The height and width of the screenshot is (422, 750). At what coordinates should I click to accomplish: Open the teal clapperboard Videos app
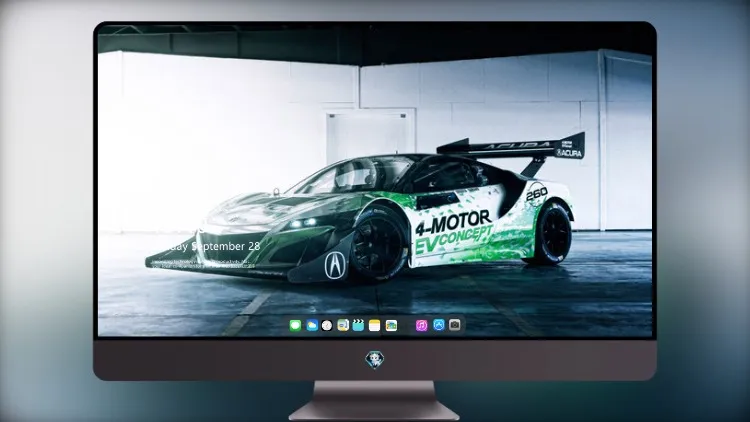358,325
